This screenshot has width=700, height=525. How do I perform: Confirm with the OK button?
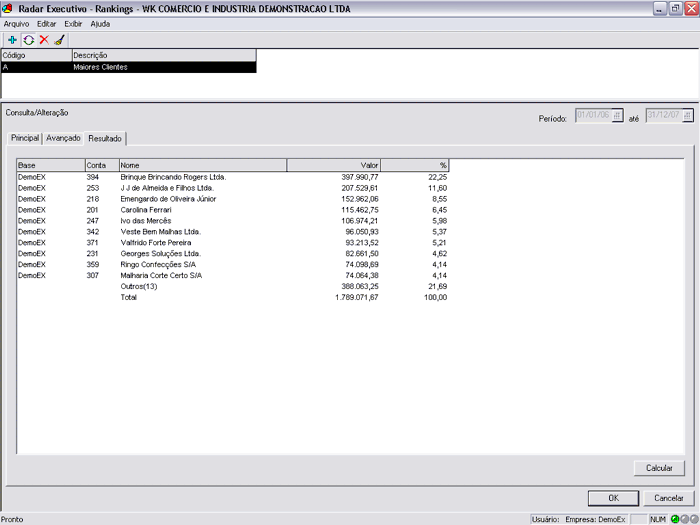[613, 497]
